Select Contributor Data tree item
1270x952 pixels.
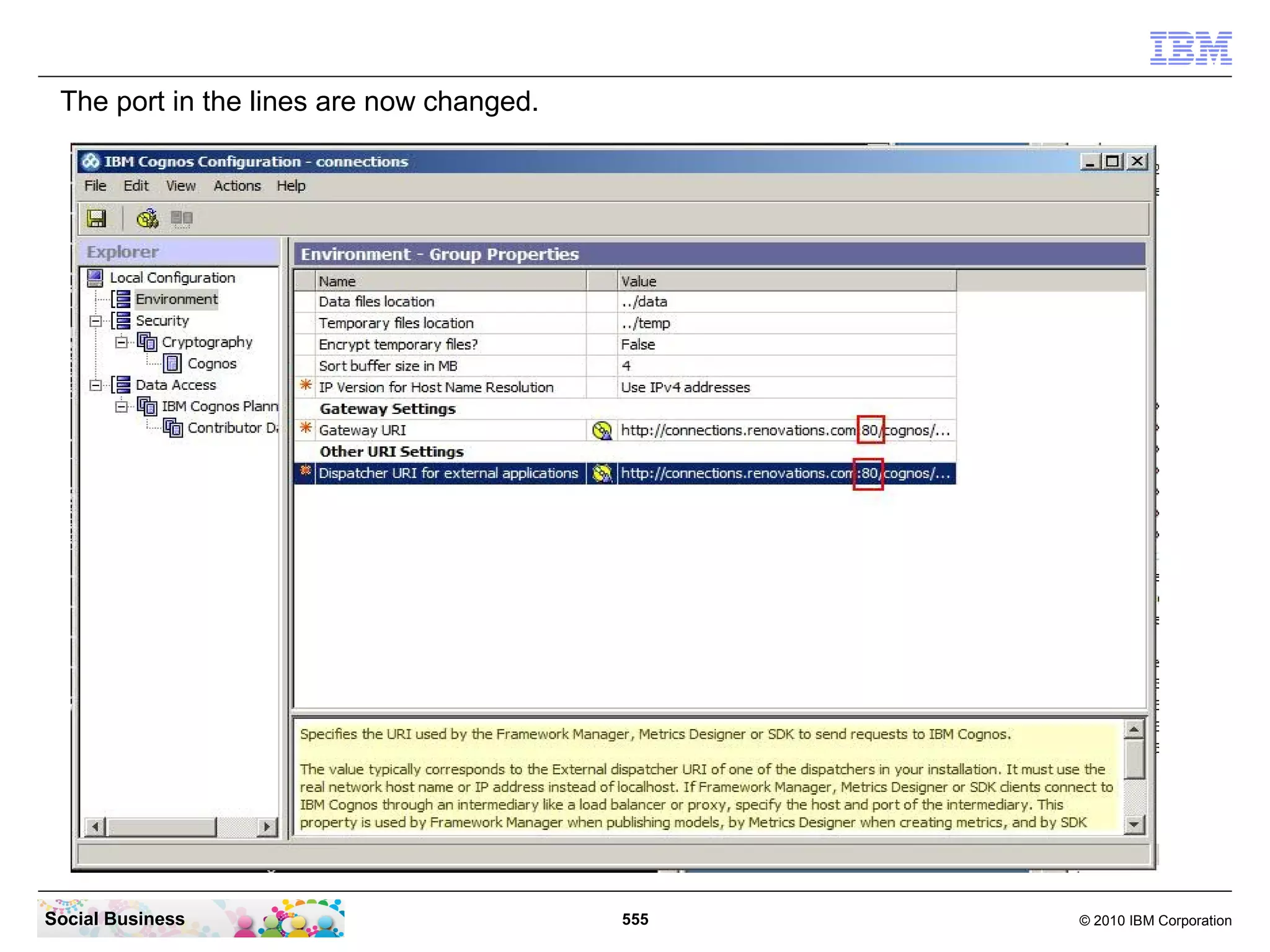[x=233, y=428]
